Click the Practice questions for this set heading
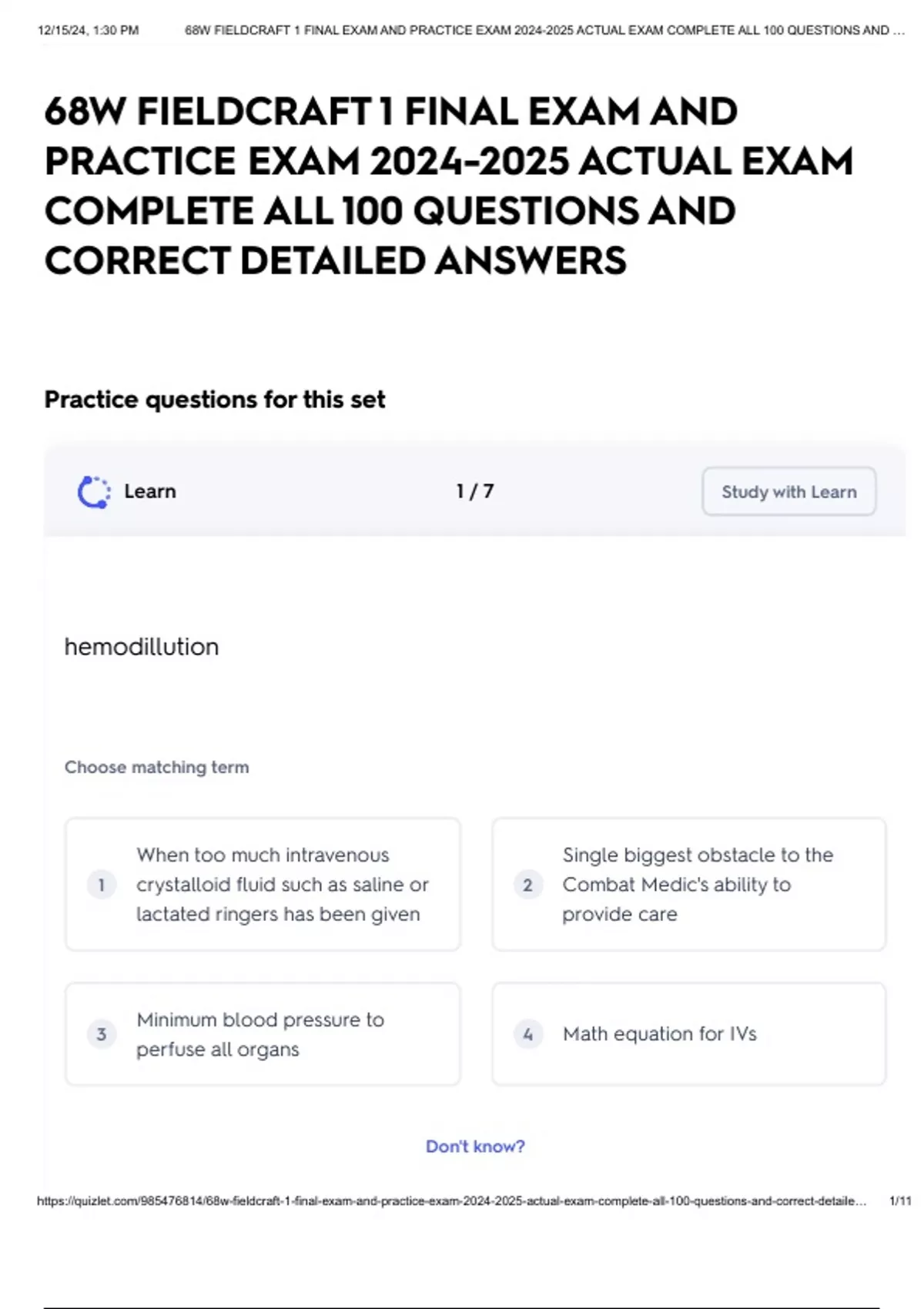Viewport: 924px width, 1309px height. [215, 400]
